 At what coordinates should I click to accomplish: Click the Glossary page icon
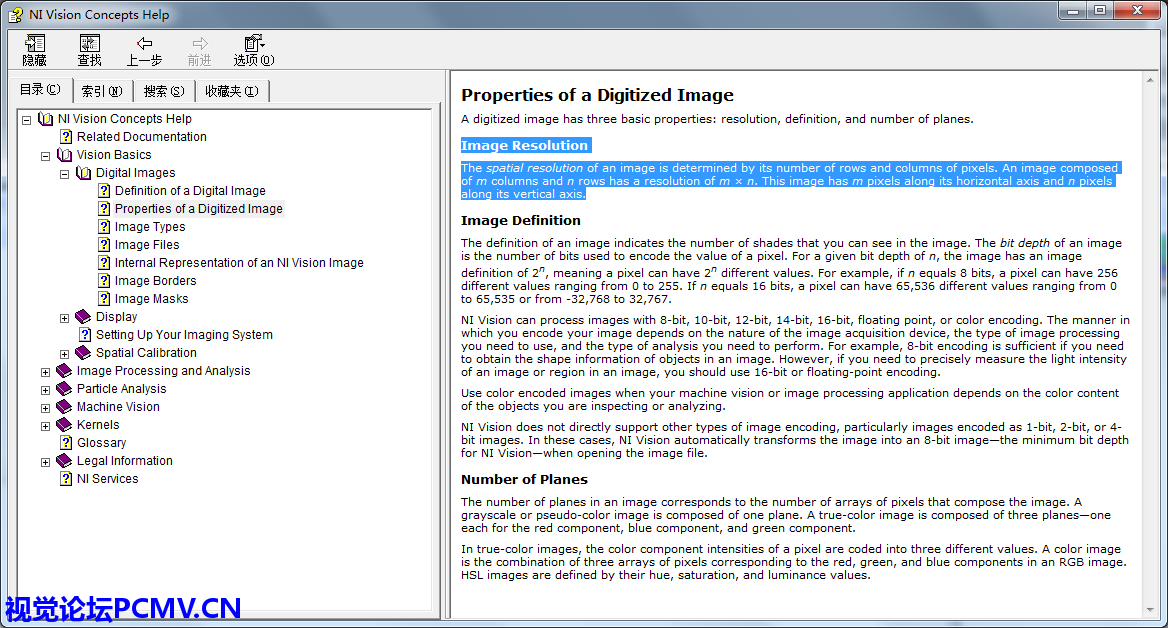(66, 443)
